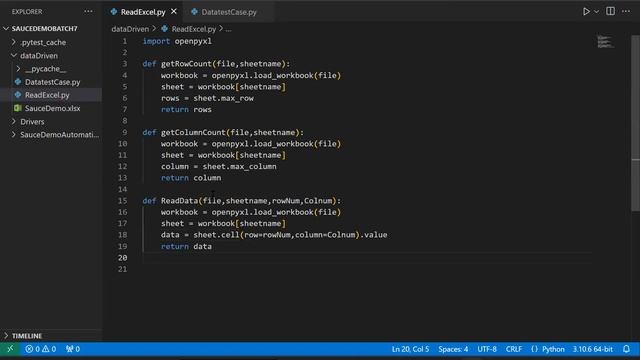Open the forwarded ports status item
The image size is (640, 360).
point(73,349)
